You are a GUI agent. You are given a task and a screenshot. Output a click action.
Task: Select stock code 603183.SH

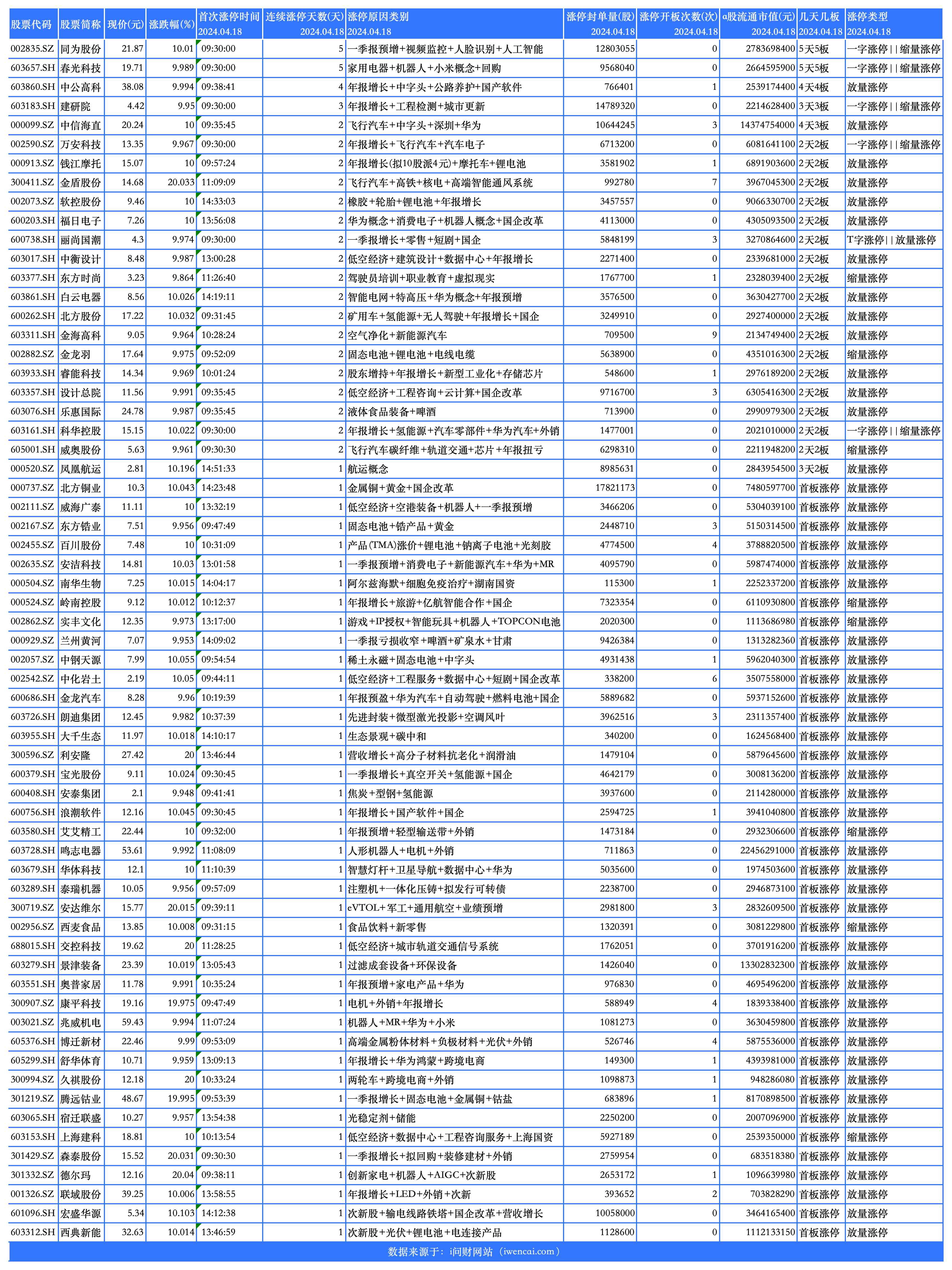pos(33,106)
